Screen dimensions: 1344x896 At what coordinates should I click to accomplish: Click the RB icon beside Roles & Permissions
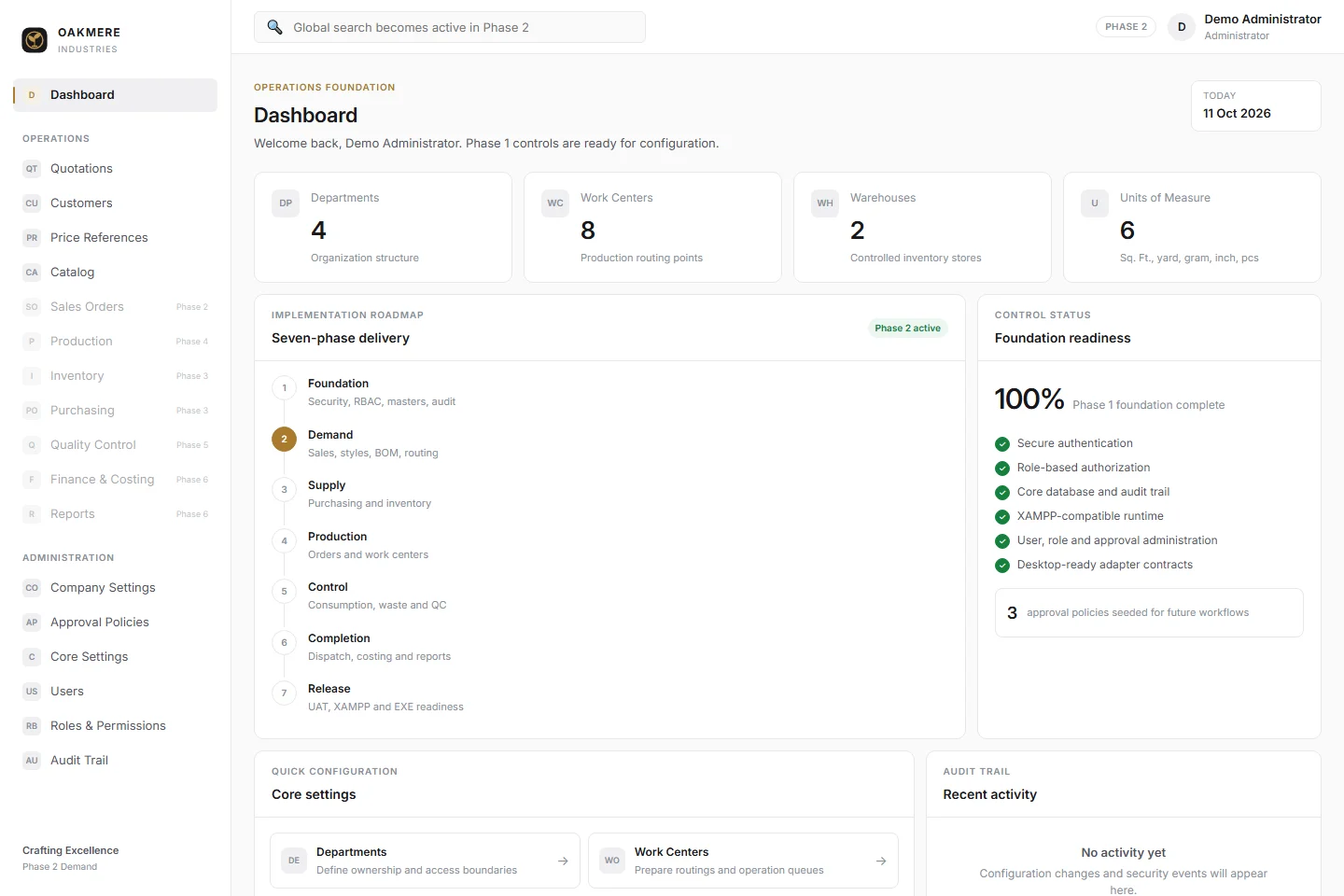[x=32, y=726]
